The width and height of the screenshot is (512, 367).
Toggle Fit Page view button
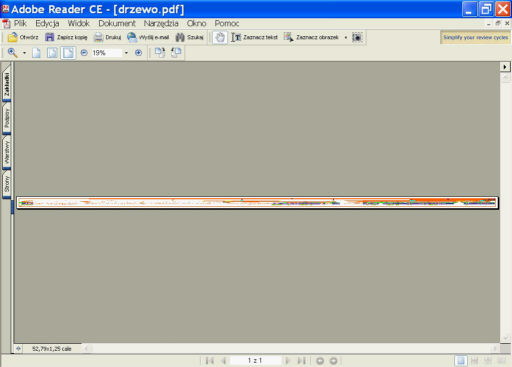pyautogui.click(x=52, y=53)
